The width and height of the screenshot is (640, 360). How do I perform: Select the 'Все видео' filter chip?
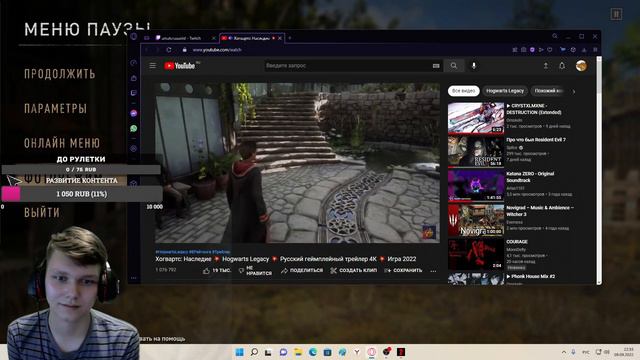click(463, 91)
